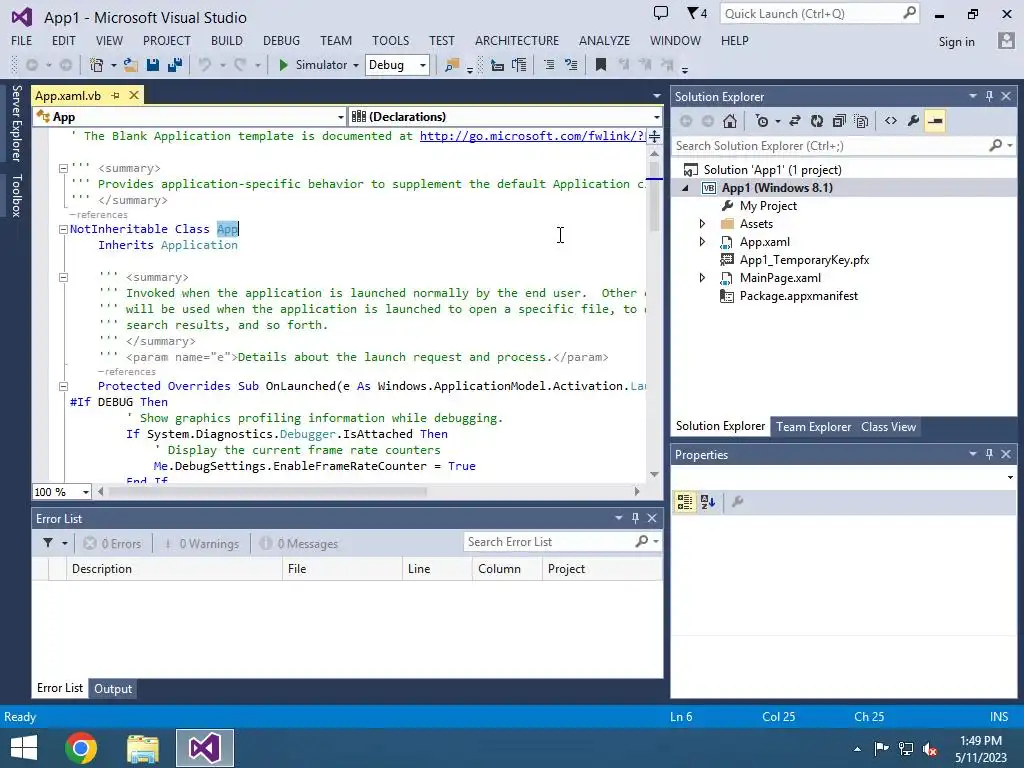Click the go.microsoft.com fwlink hyperlink in code
Screen dimensions: 1024x768
click(532, 136)
